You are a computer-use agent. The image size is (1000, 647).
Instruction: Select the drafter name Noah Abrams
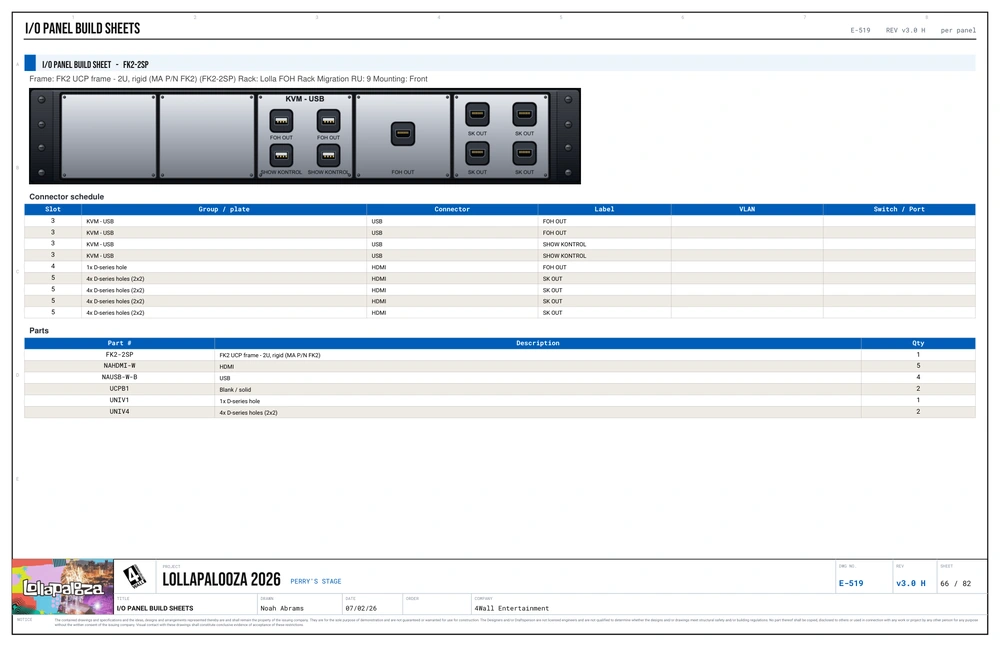point(282,609)
